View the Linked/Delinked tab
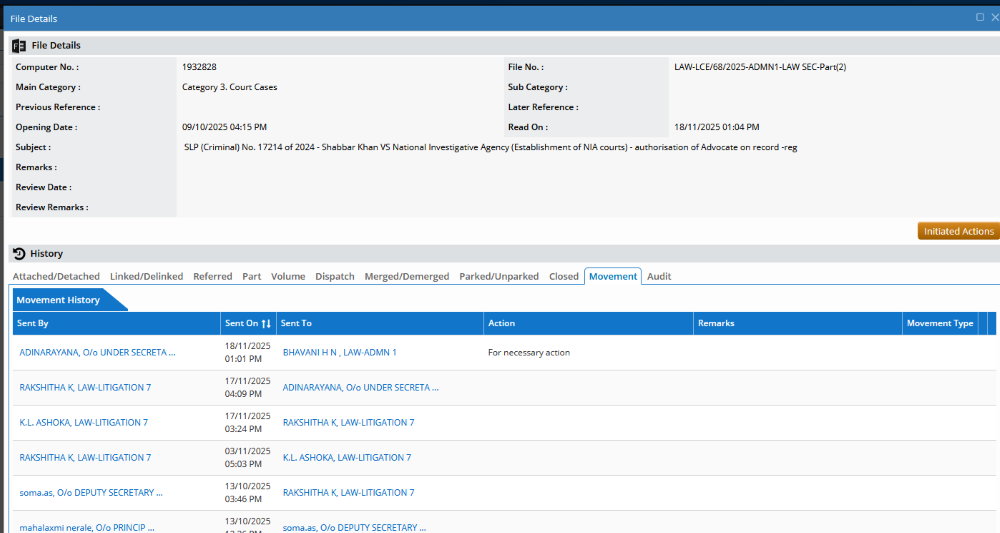Image resolution: width=1000 pixels, height=533 pixels. (x=146, y=276)
